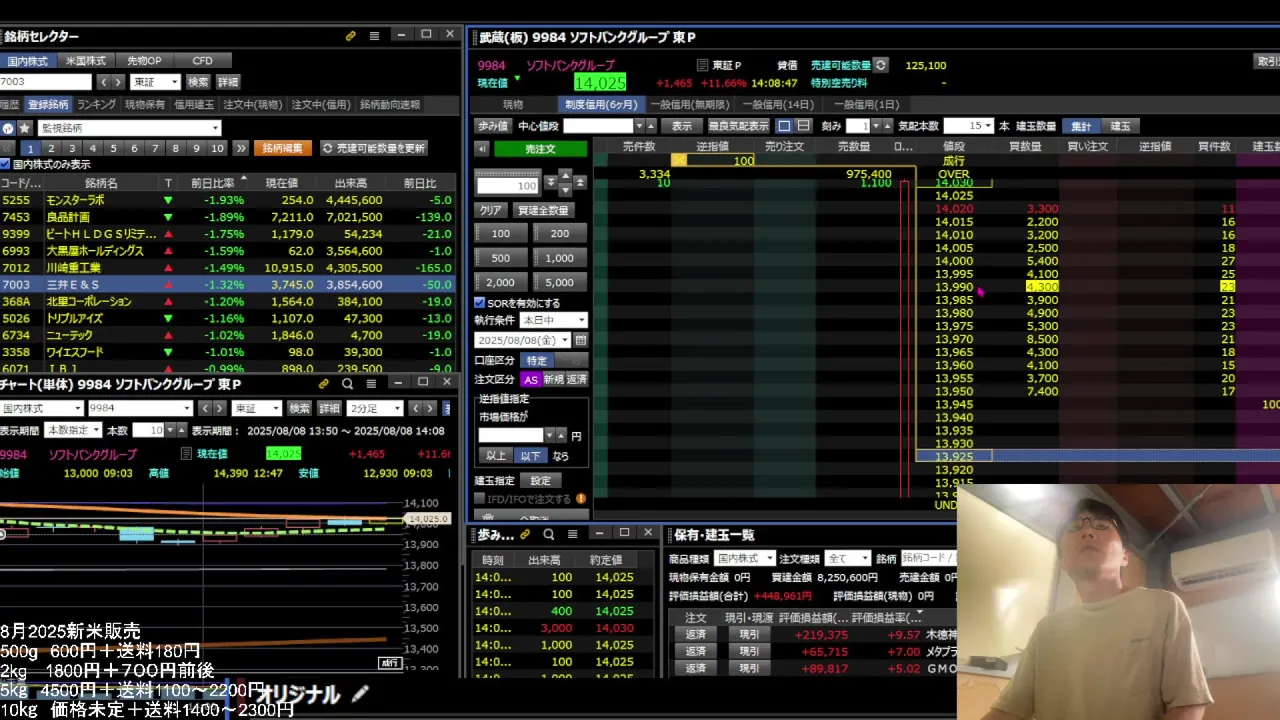
Task: Click the 最良気配表示 button
Action: point(739,126)
